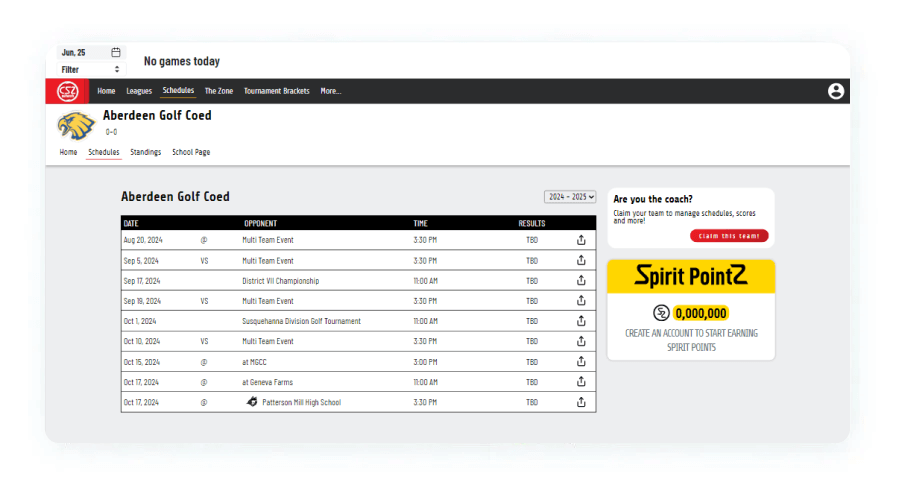Go to Tournament Brackets in navbar
The height and width of the screenshot is (490, 900).
pyautogui.click(x=277, y=91)
